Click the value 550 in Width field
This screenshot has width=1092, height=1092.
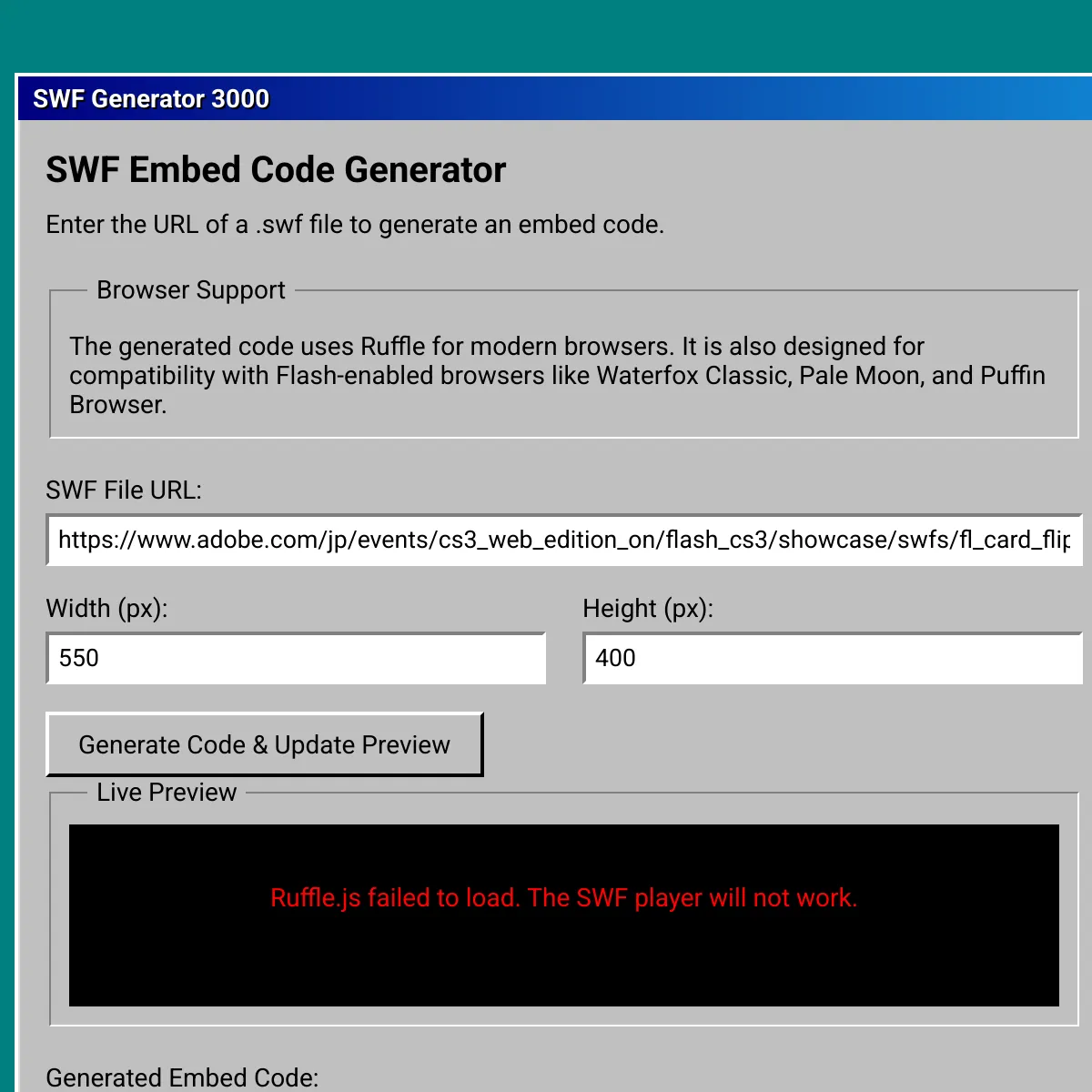pyautogui.click(x=78, y=658)
